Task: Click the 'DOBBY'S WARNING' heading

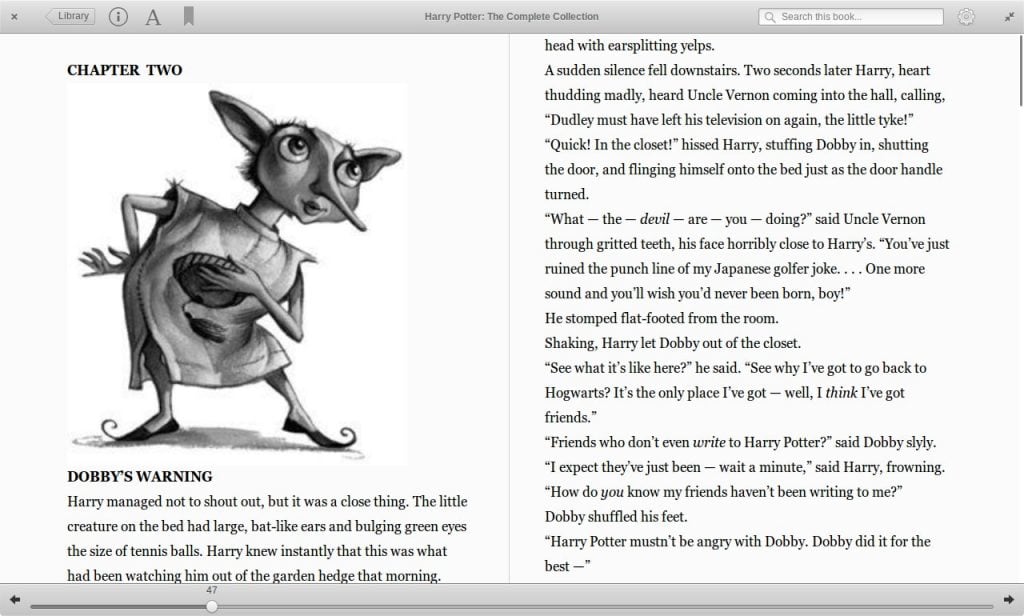Action: (140, 476)
